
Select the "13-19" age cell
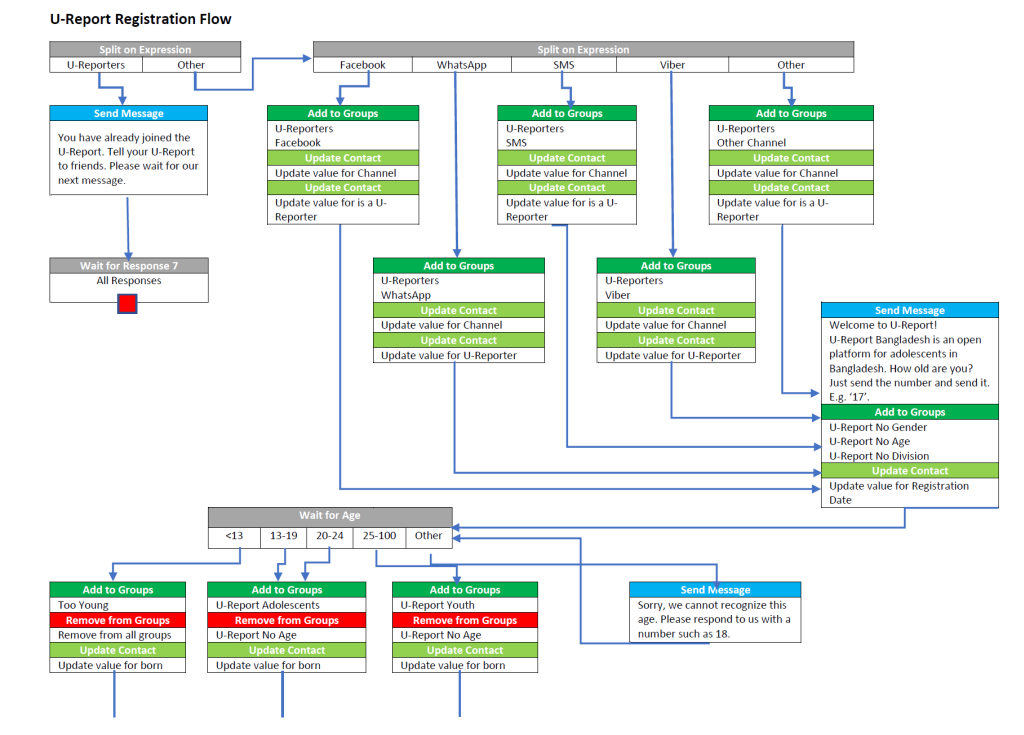(283, 536)
